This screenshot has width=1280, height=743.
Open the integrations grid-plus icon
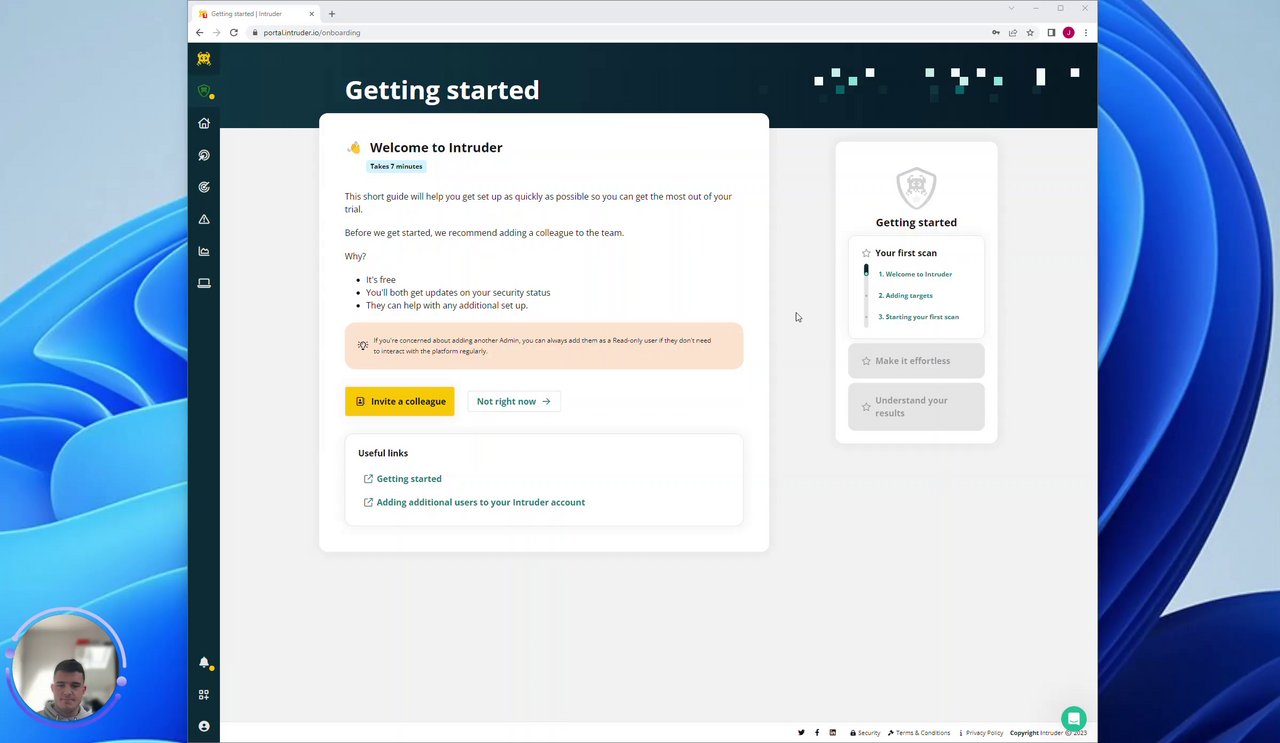point(204,695)
